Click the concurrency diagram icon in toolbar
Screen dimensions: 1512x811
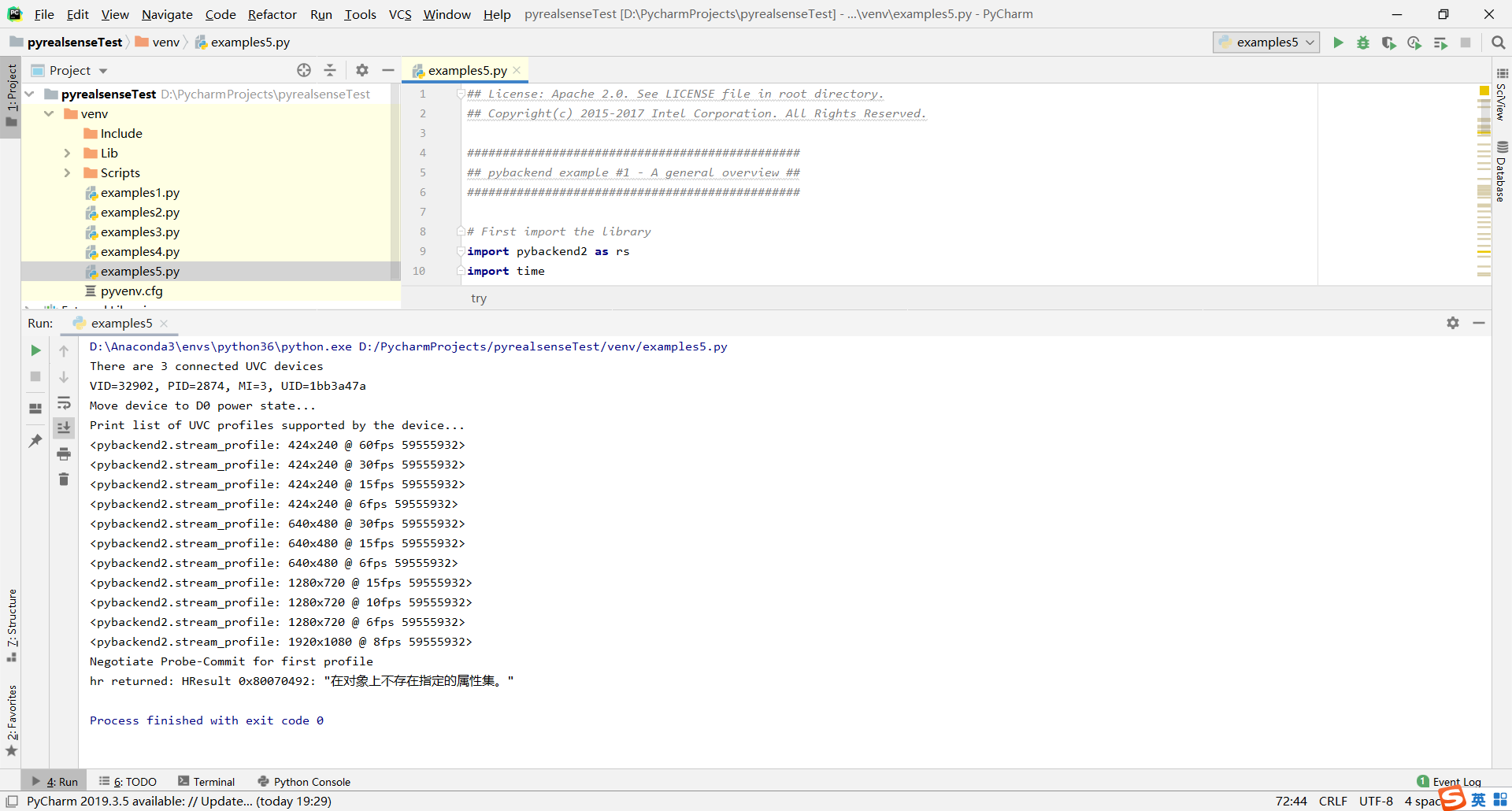click(1440, 43)
